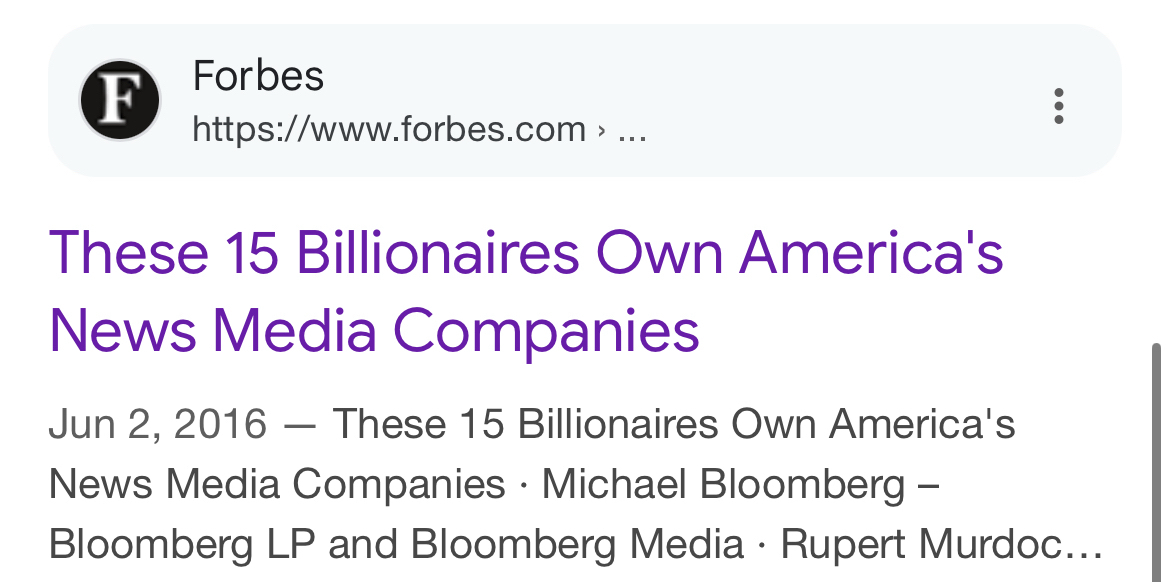
Task: Click the https://www.forbes.com URL text
Action: click(388, 129)
